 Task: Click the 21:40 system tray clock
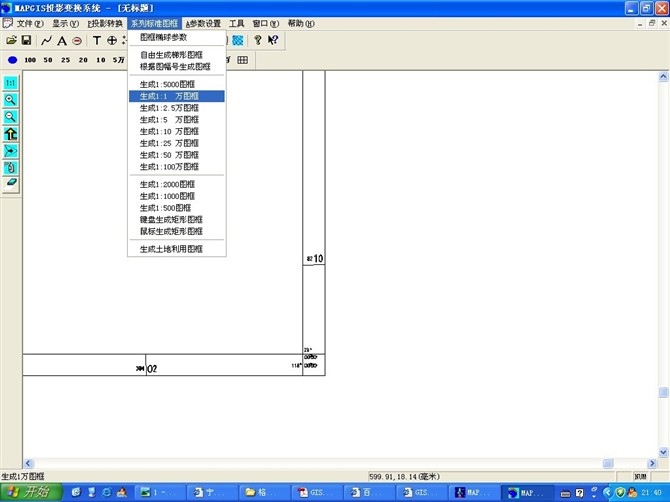click(x=651, y=493)
